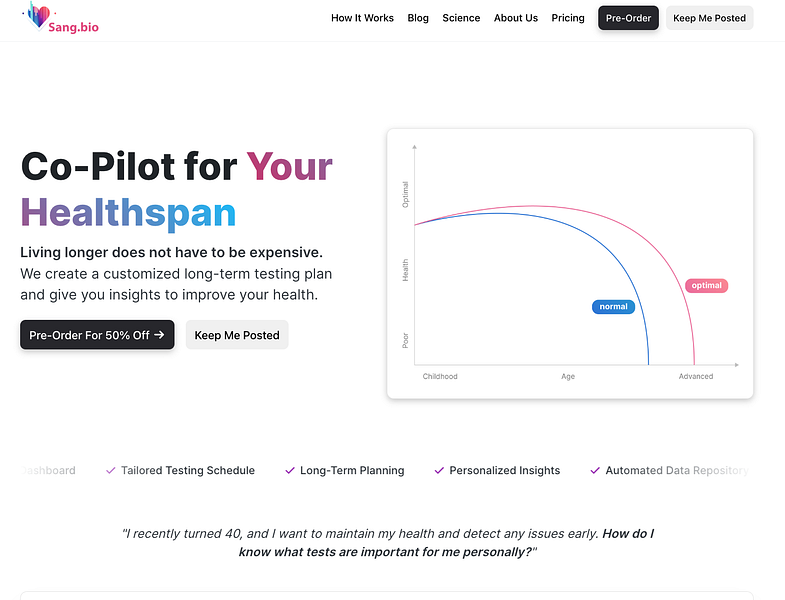Click the Personalized Insights feature text
The image size is (785, 600).
pos(505,471)
